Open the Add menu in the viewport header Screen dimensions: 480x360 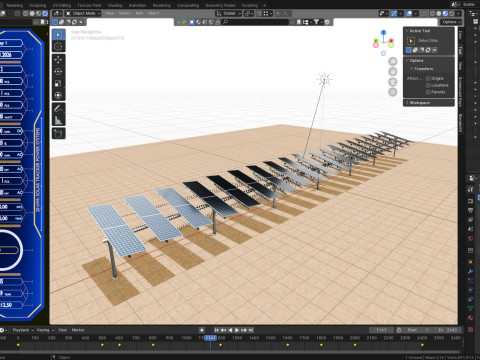pos(139,13)
